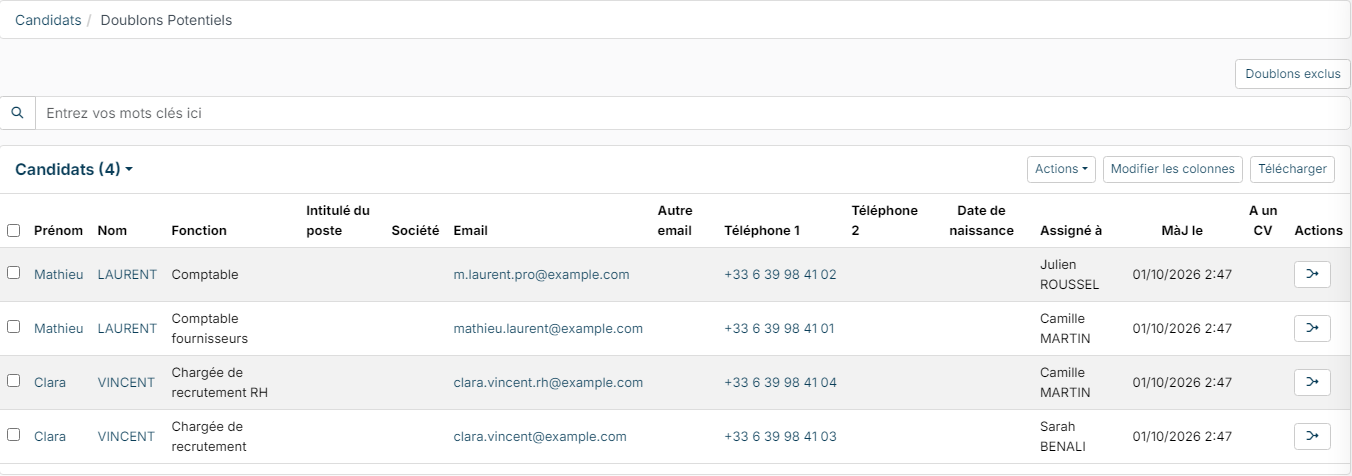This screenshot has width=1352, height=476.
Task: Click Julien ROUSSEL assignee cell
Action: pyautogui.click(x=1069, y=274)
